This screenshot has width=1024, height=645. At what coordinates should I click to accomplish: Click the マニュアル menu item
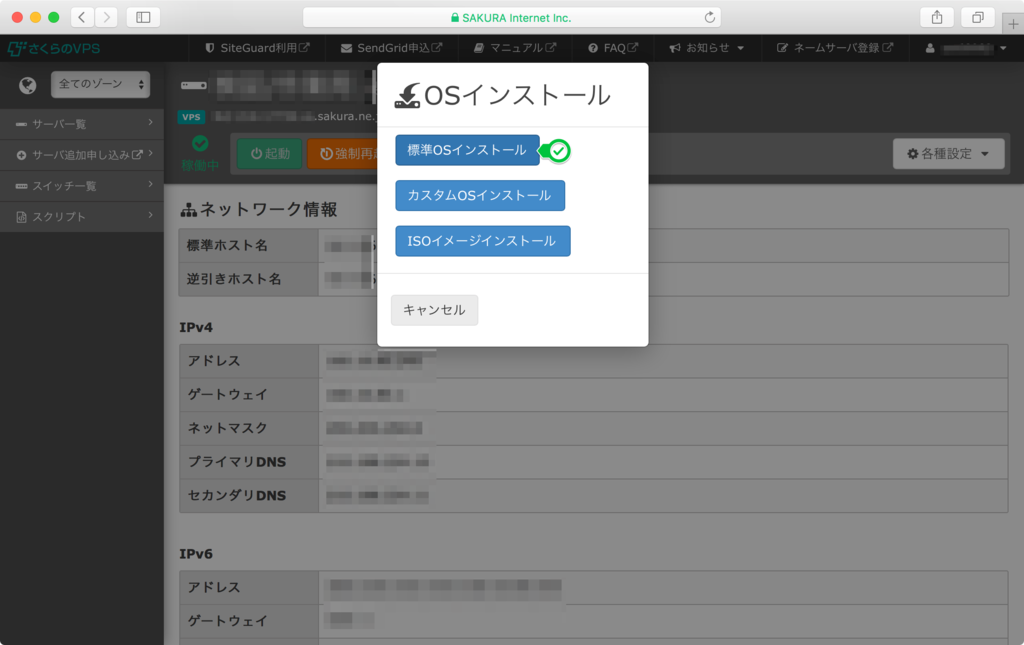[x=514, y=46]
